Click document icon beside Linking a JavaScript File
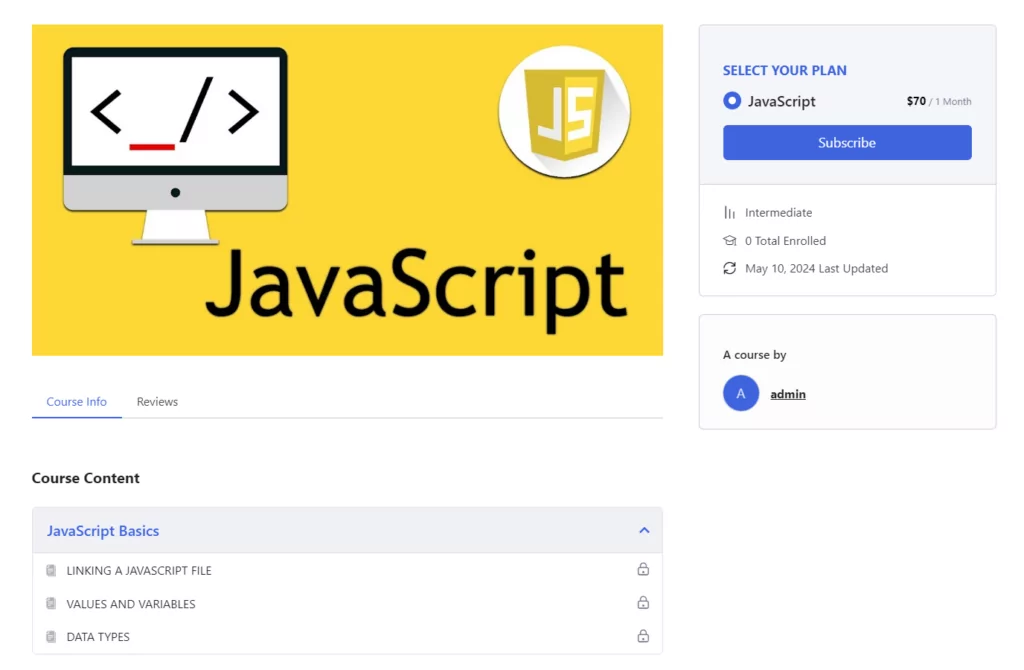This screenshot has height=670, width=1024. [x=51, y=570]
